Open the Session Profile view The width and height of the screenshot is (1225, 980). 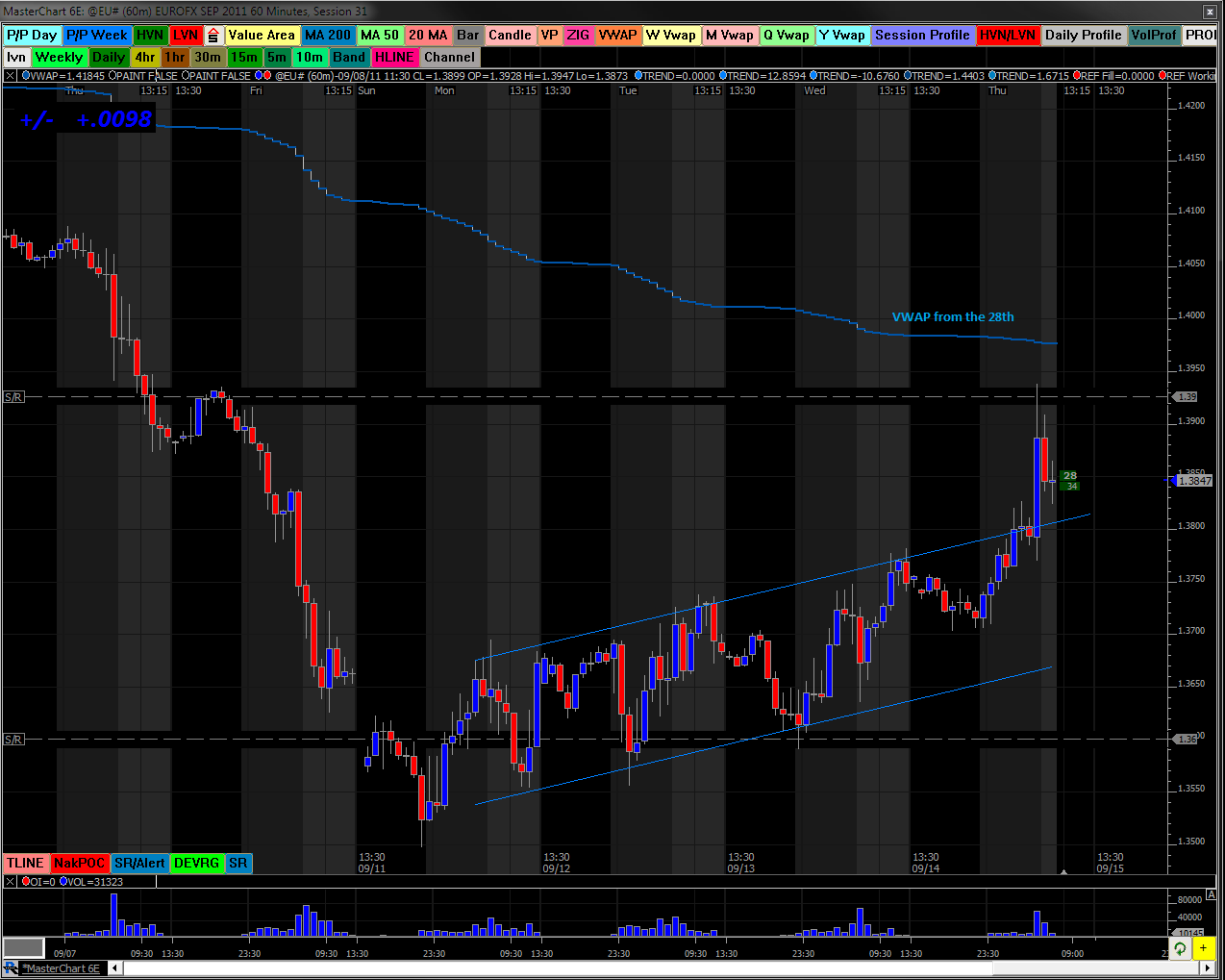922,35
